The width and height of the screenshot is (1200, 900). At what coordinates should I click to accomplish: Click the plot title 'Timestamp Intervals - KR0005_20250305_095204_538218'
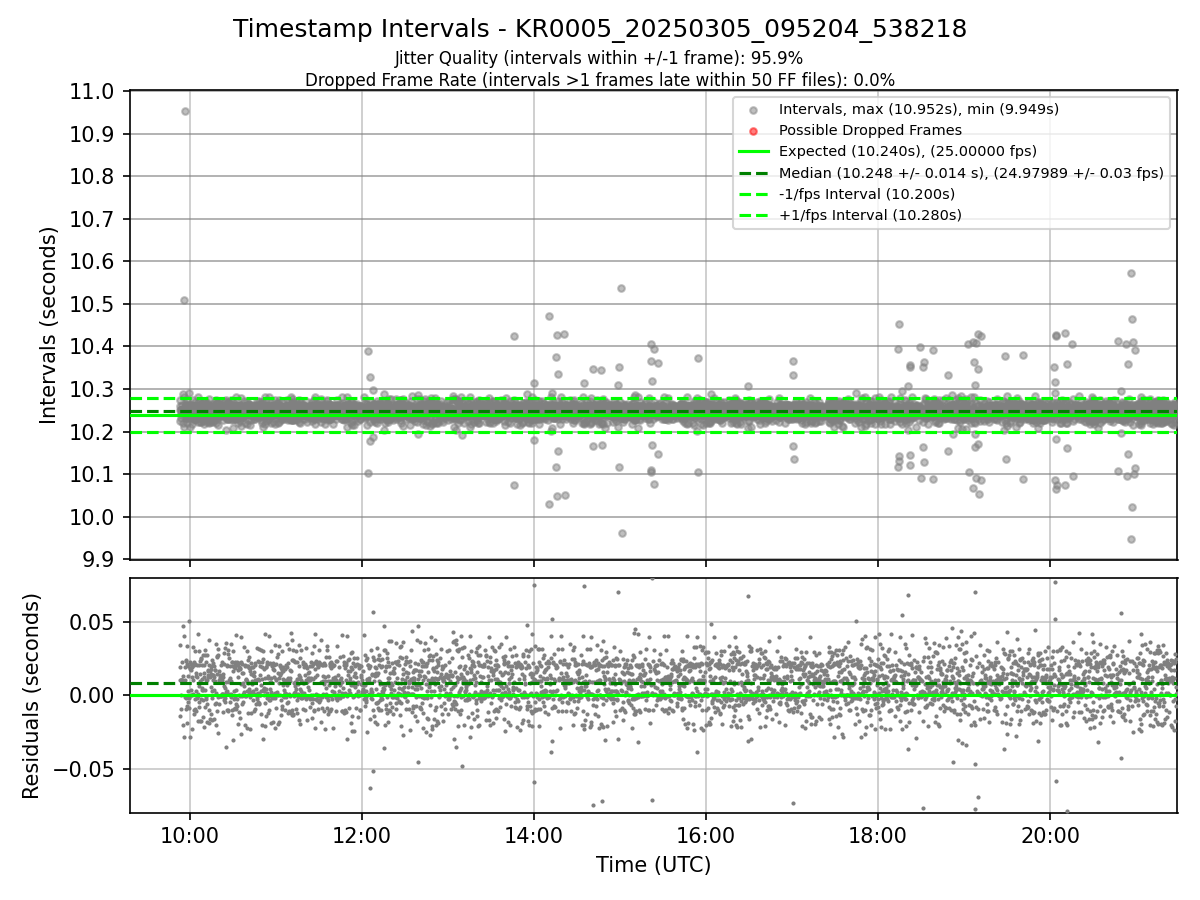(x=600, y=30)
